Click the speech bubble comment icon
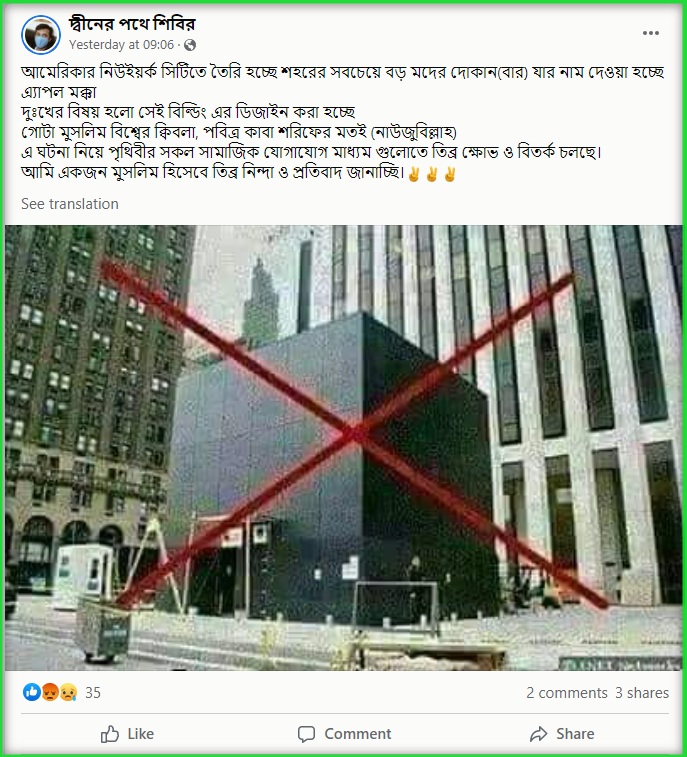 point(307,734)
